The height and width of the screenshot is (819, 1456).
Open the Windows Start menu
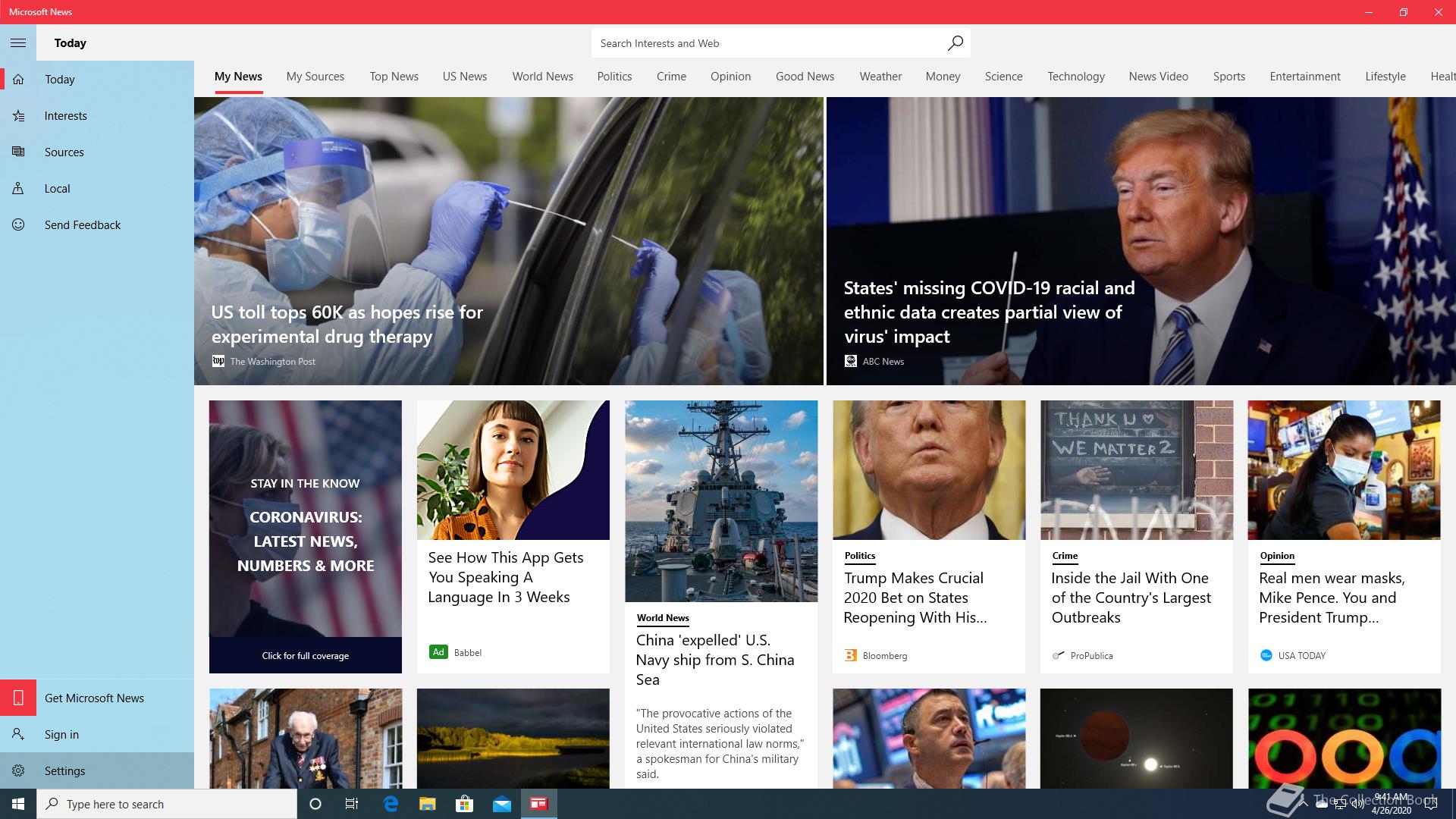coord(18,804)
